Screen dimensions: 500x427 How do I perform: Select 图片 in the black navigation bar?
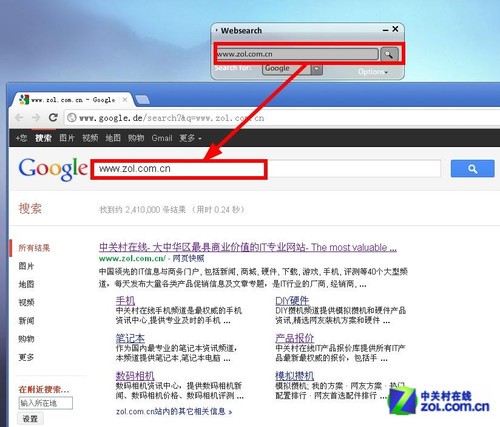point(67,138)
